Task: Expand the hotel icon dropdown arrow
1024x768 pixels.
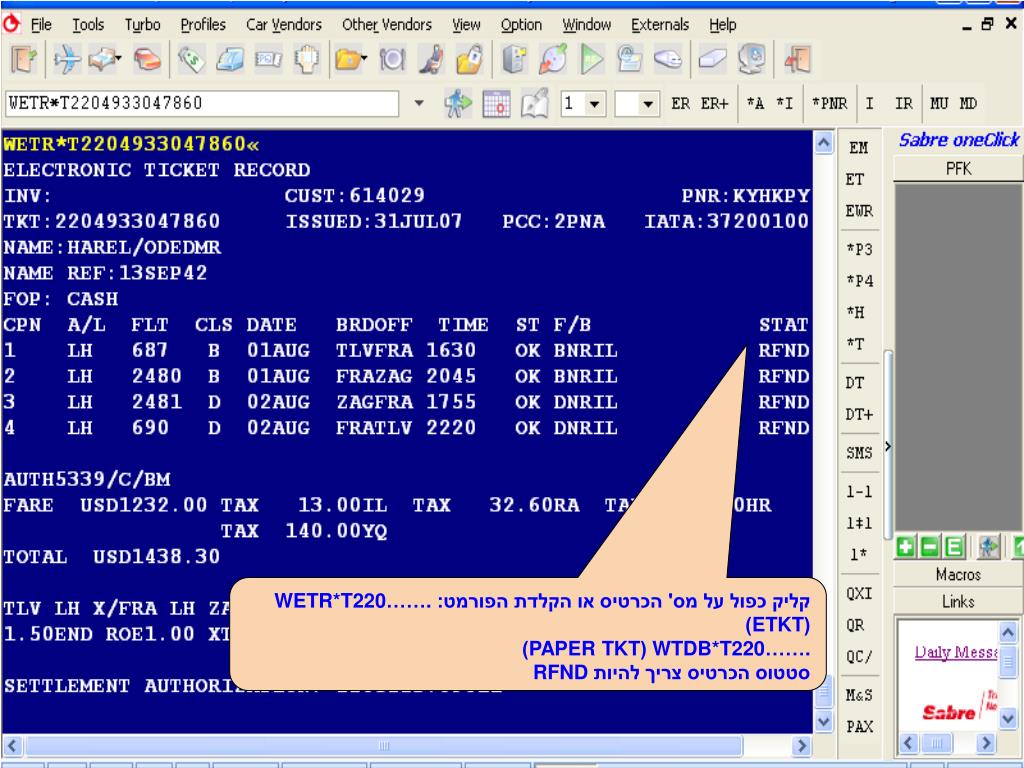Action: (x=119, y=59)
